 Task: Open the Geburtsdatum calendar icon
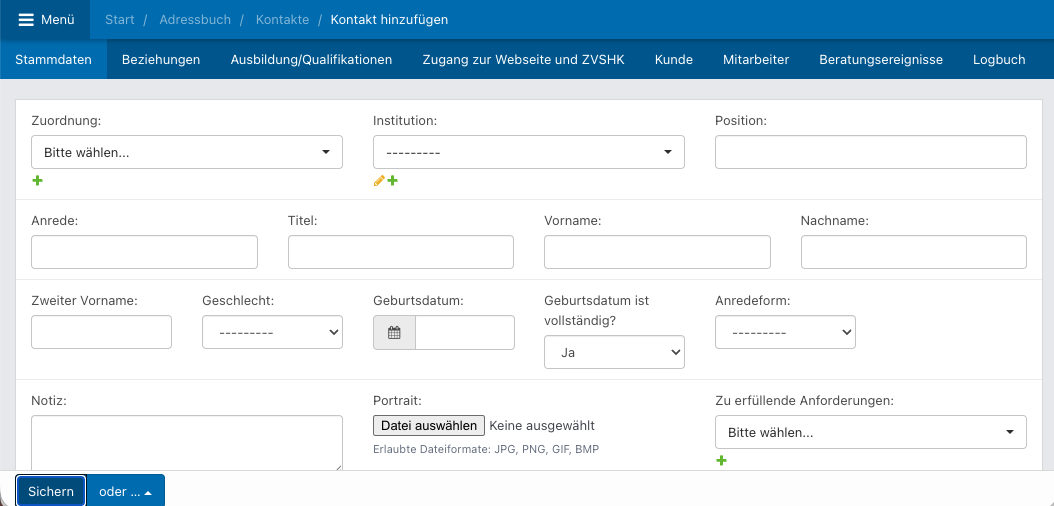pyautogui.click(x=395, y=332)
